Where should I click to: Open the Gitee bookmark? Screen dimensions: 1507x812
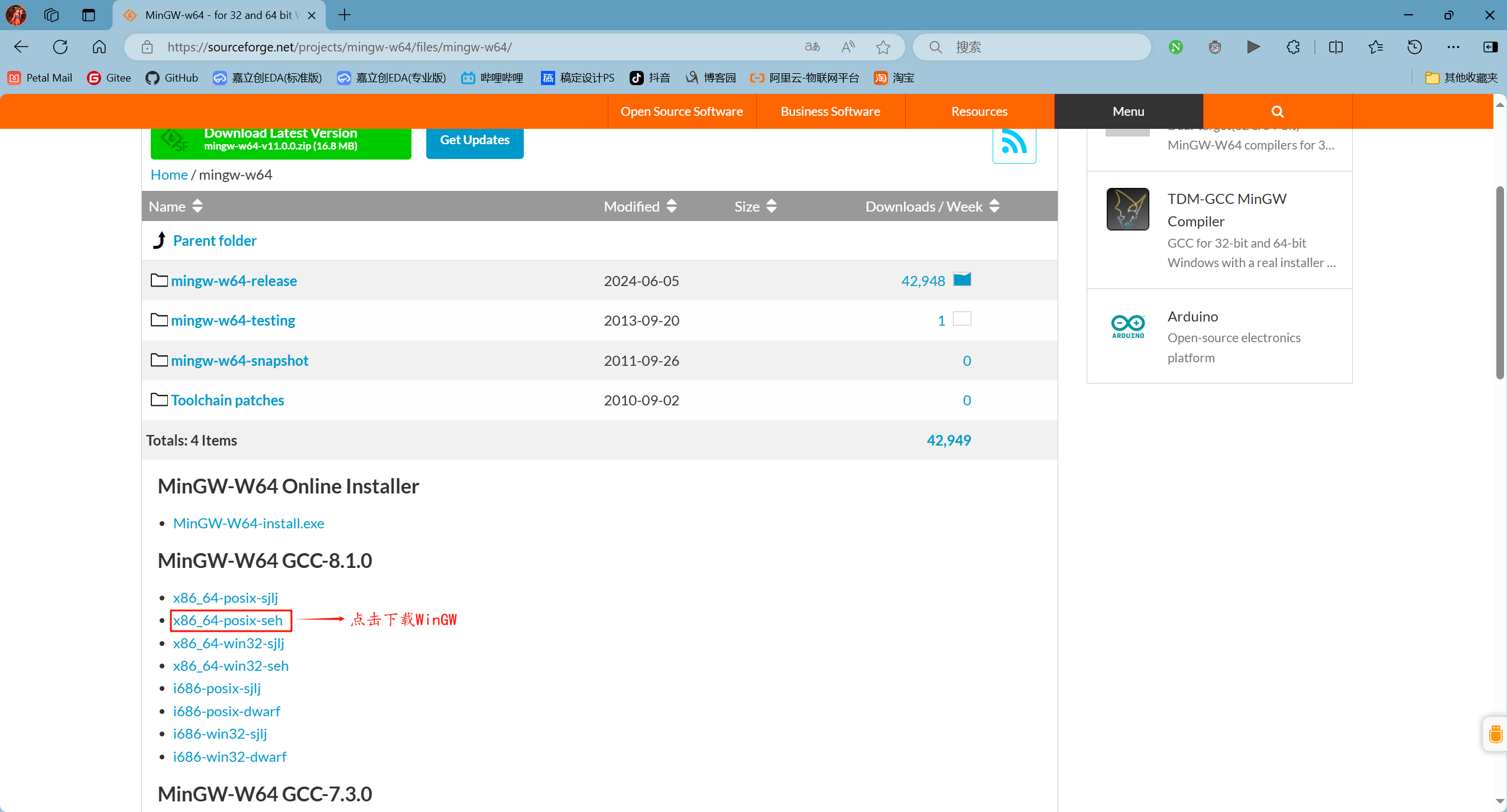(x=109, y=77)
